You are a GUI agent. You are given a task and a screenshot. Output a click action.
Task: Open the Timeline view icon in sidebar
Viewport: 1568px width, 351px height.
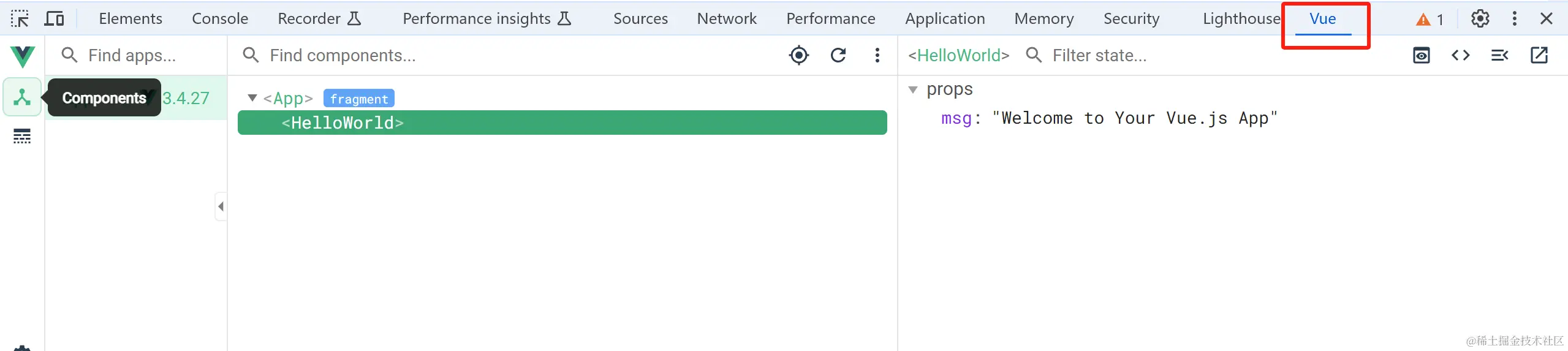tap(22, 136)
